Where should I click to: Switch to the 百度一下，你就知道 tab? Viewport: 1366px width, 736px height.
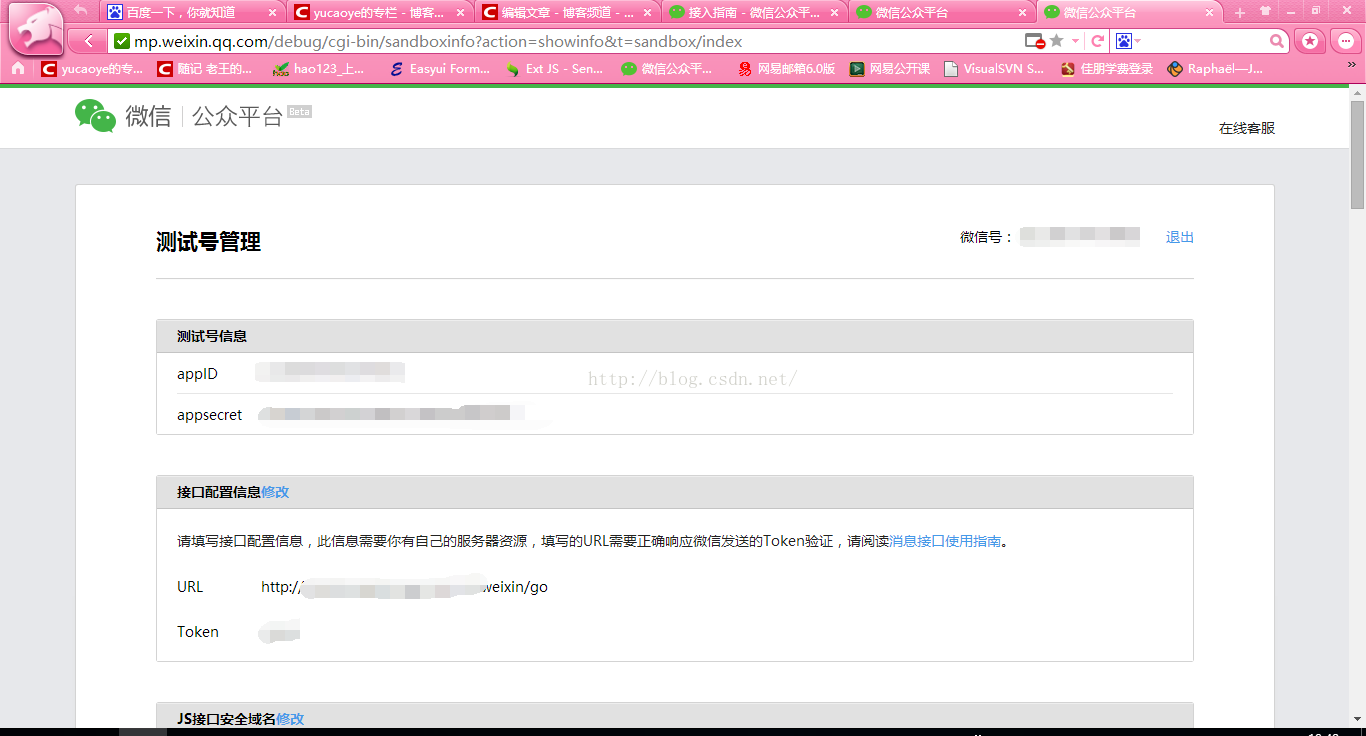pyautogui.click(x=191, y=13)
